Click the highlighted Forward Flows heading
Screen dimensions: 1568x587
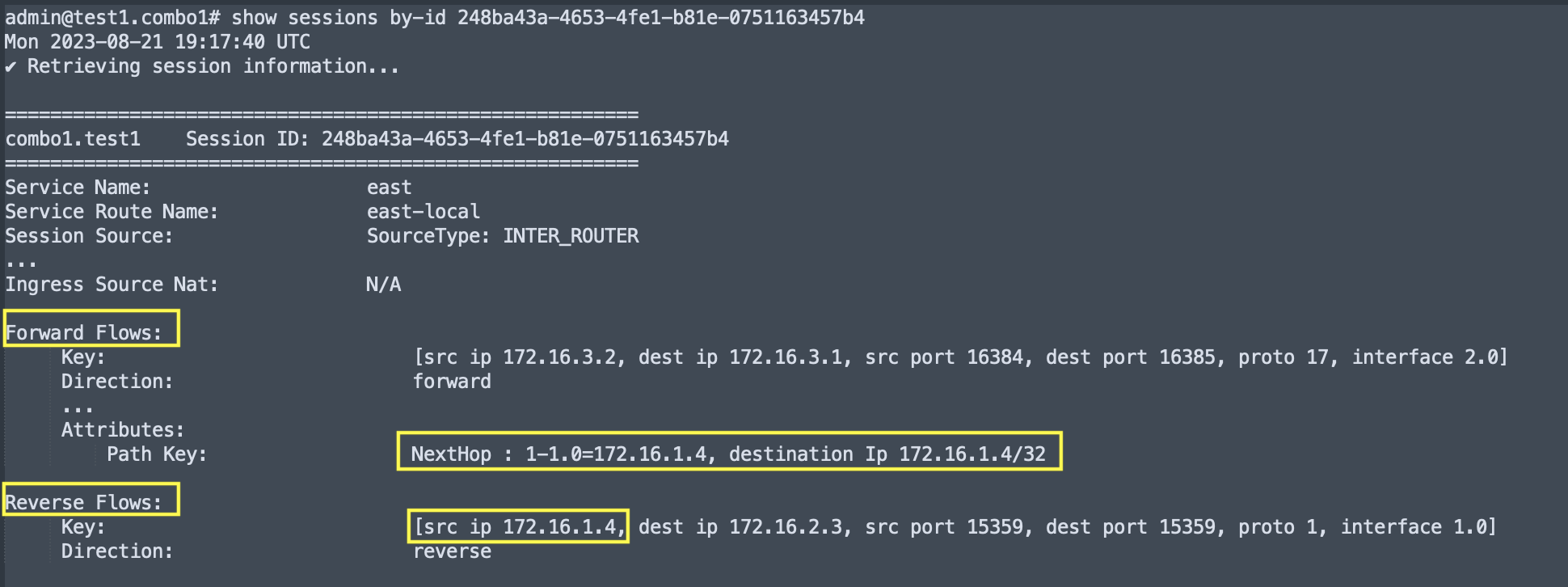tap(84, 332)
